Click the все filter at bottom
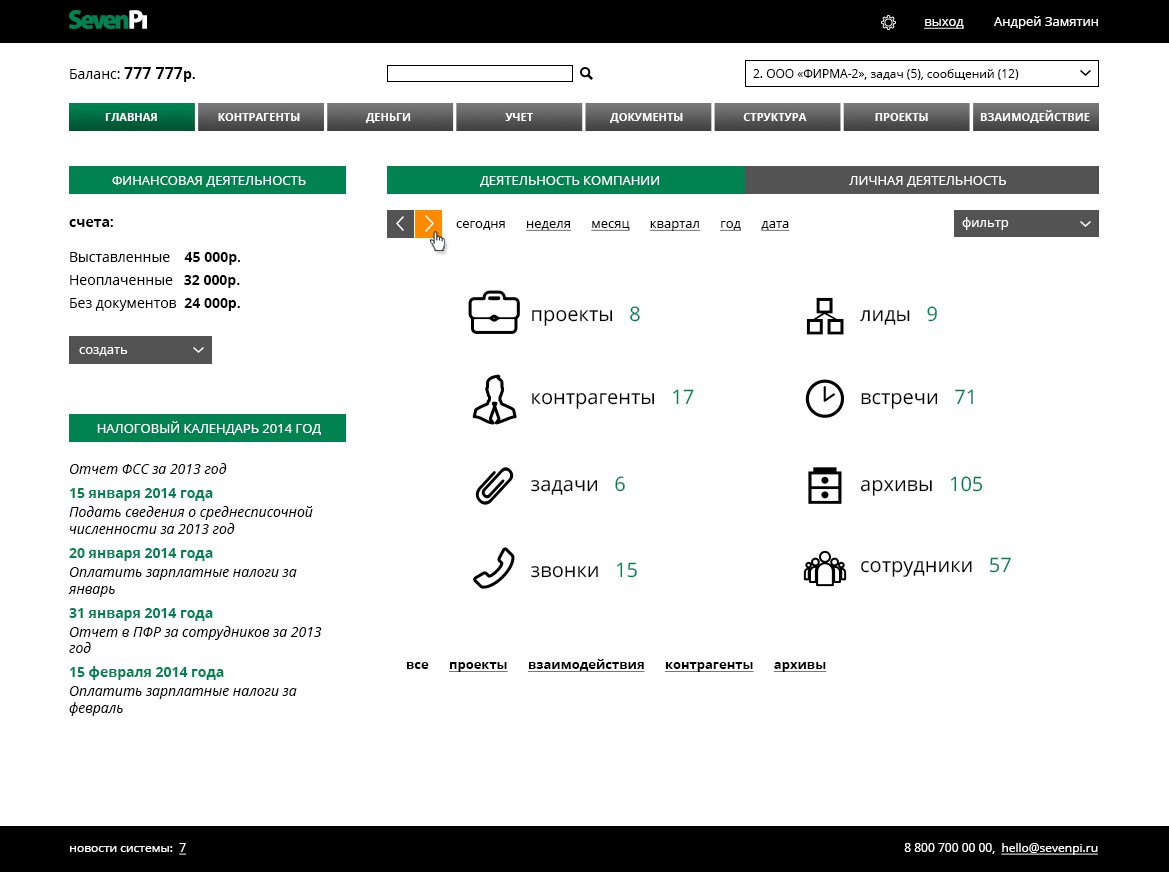The height and width of the screenshot is (872, 1169). coord(417,664)
